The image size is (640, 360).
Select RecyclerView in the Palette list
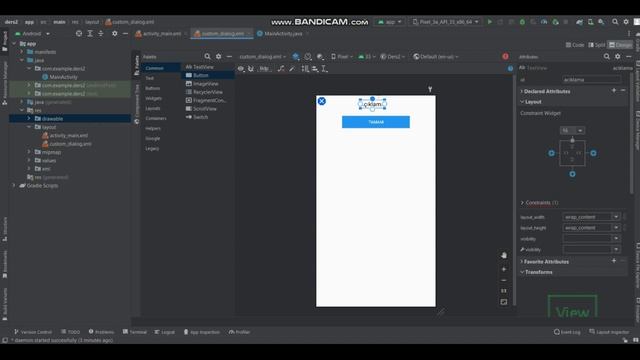[x=208, y=92]
